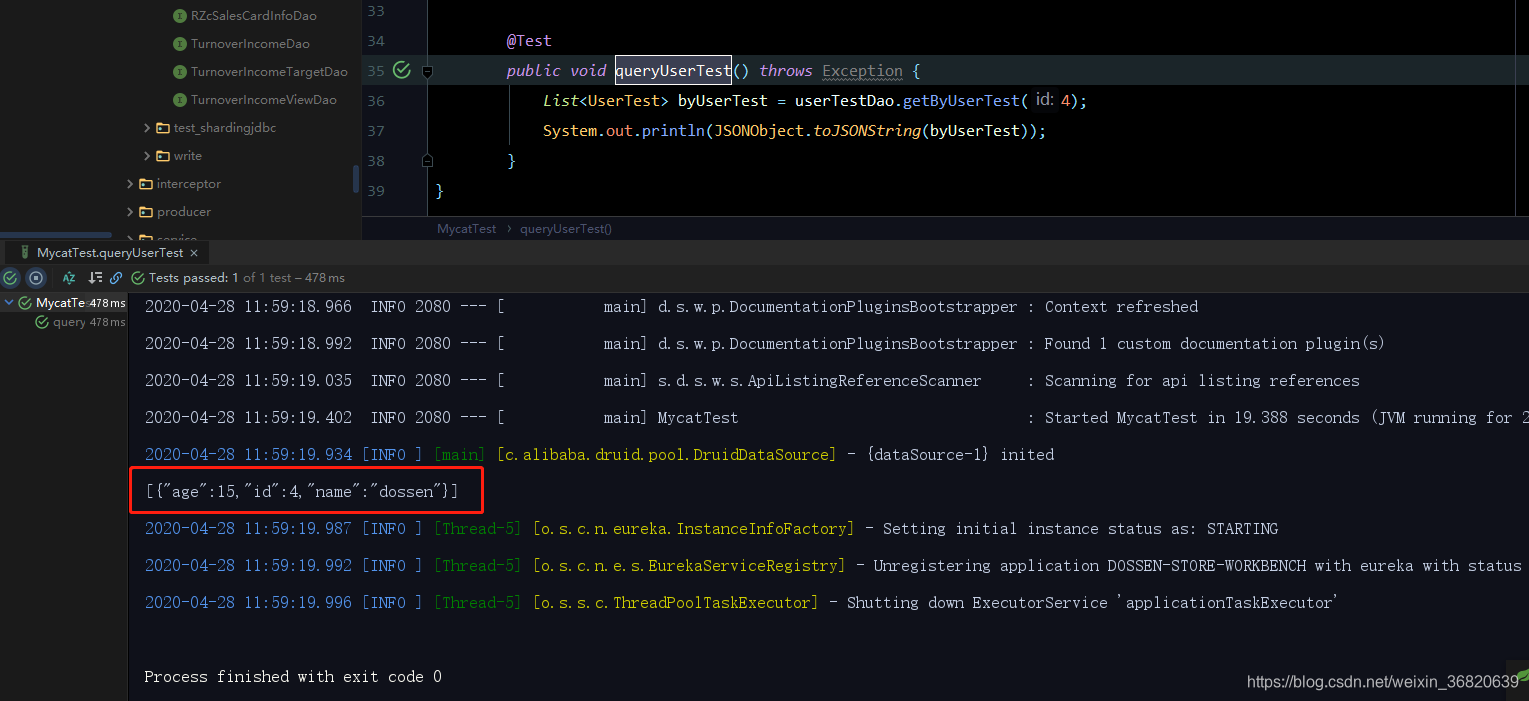Click 'Shutting down ExecutorService' log line
This screenshot has width=1529, height=701.
(x=740, y=603)
